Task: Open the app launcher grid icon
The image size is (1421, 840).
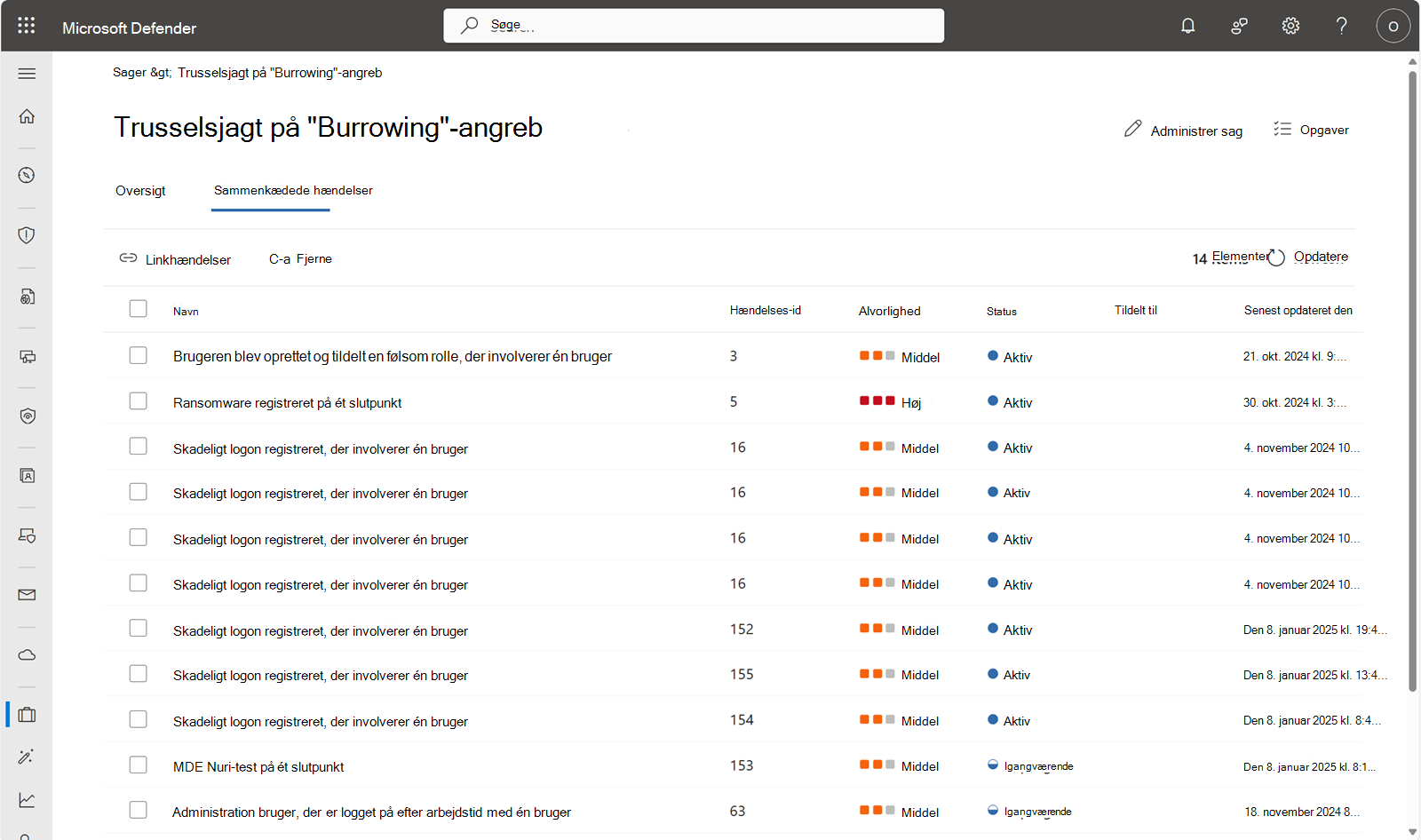Action: tap(27, 26)
